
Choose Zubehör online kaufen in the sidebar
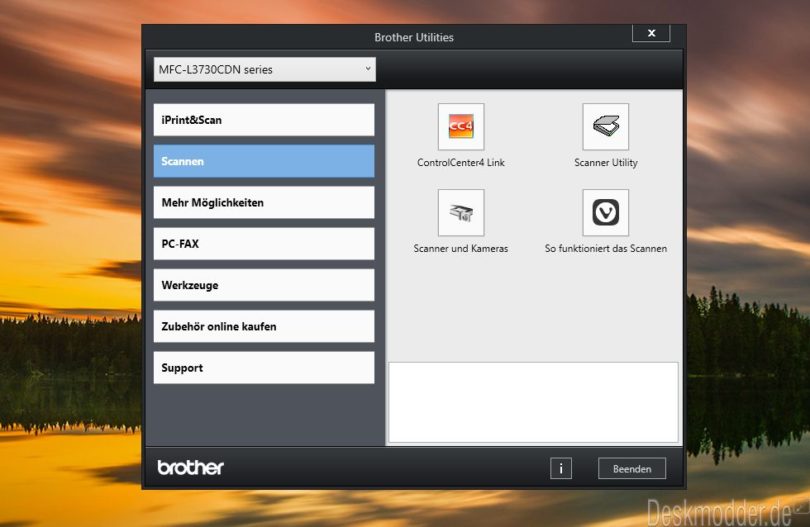click(x=264, y=326)
